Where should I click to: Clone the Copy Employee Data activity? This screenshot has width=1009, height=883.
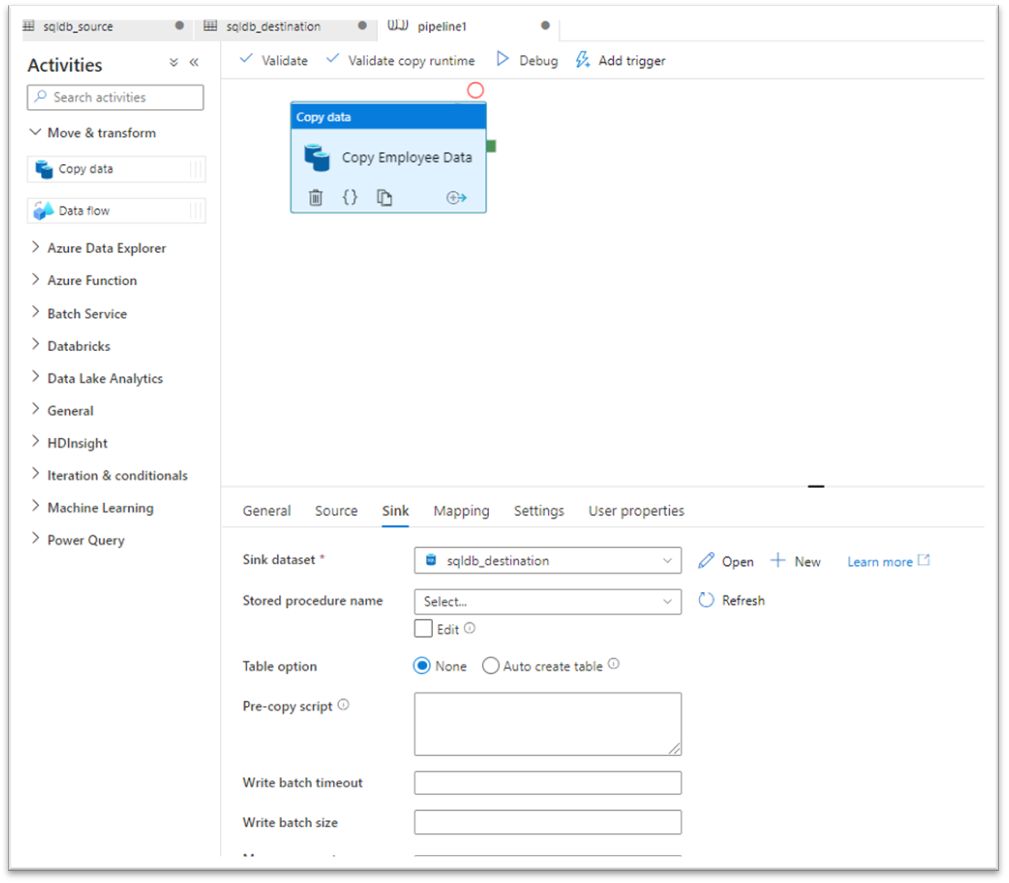[x=384, y=197]
